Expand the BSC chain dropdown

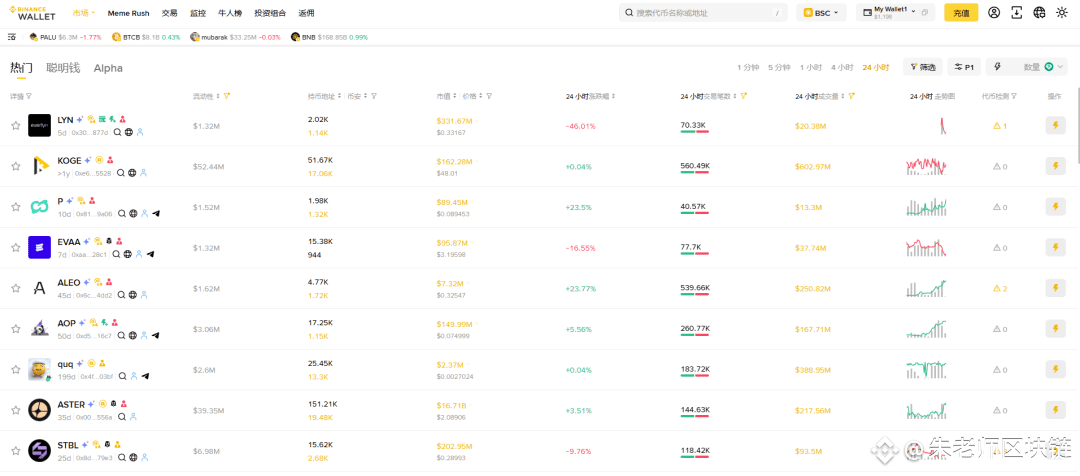[821, 12]
